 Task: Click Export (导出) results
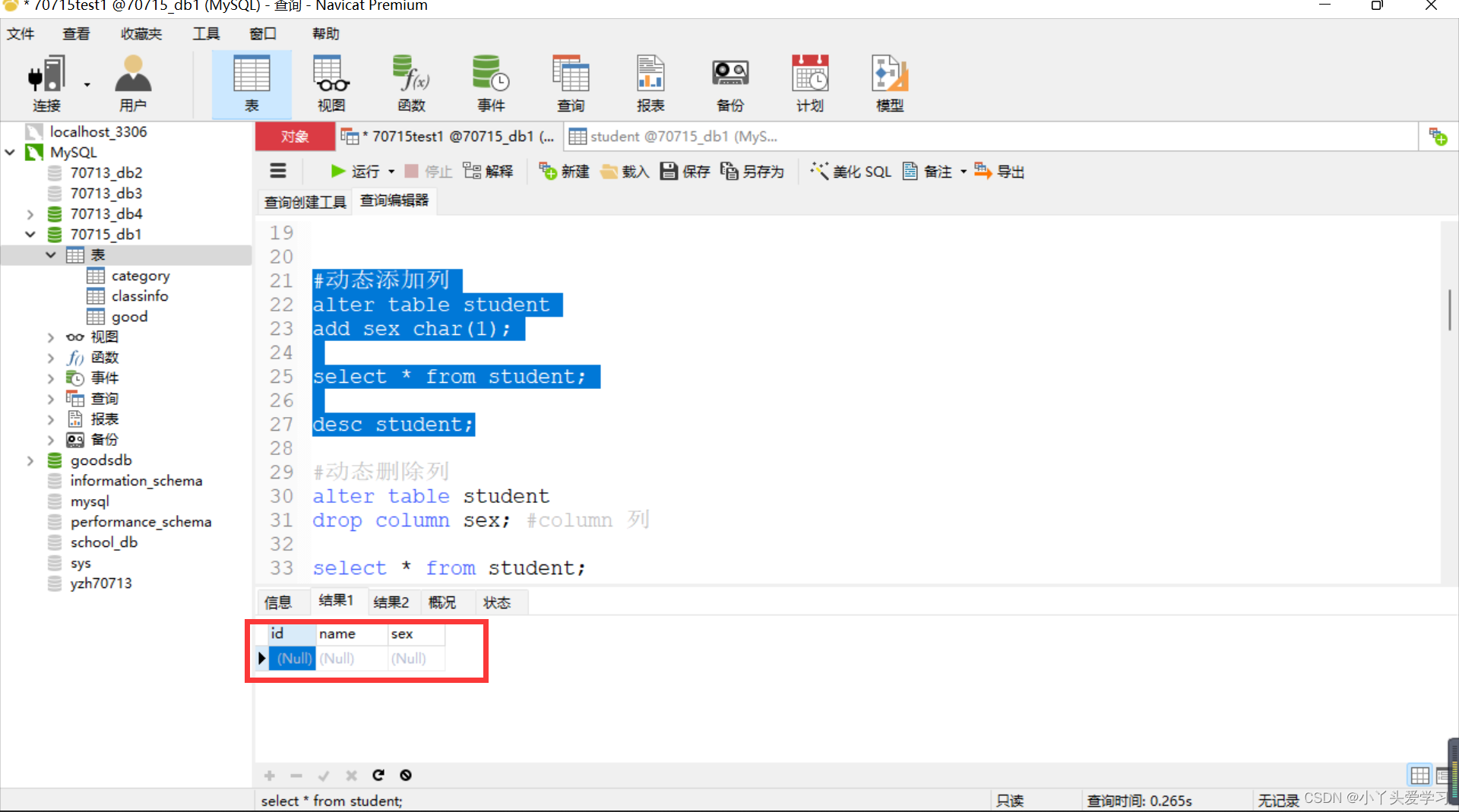coord(999,172)
